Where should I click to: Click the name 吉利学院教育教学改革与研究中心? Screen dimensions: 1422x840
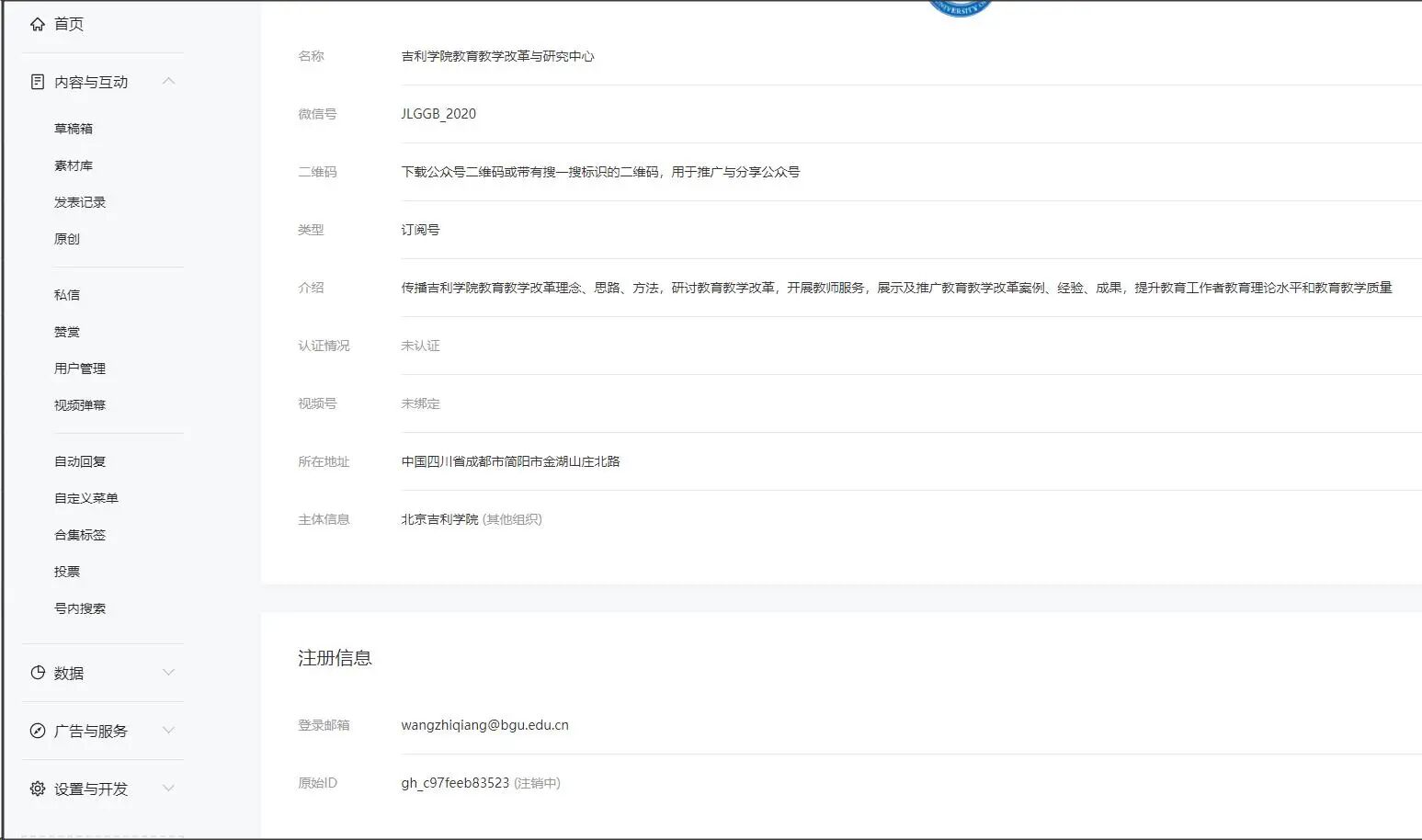[497, 56]
